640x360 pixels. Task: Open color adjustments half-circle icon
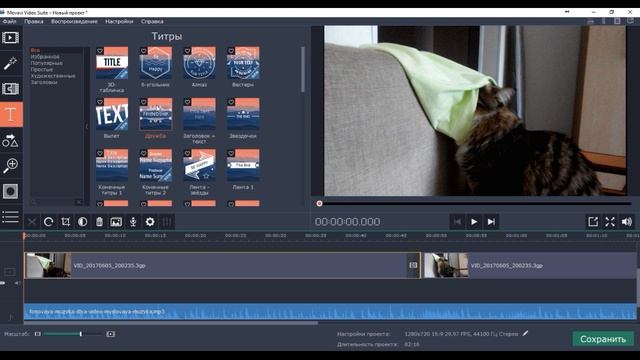[x=82, y=222]
